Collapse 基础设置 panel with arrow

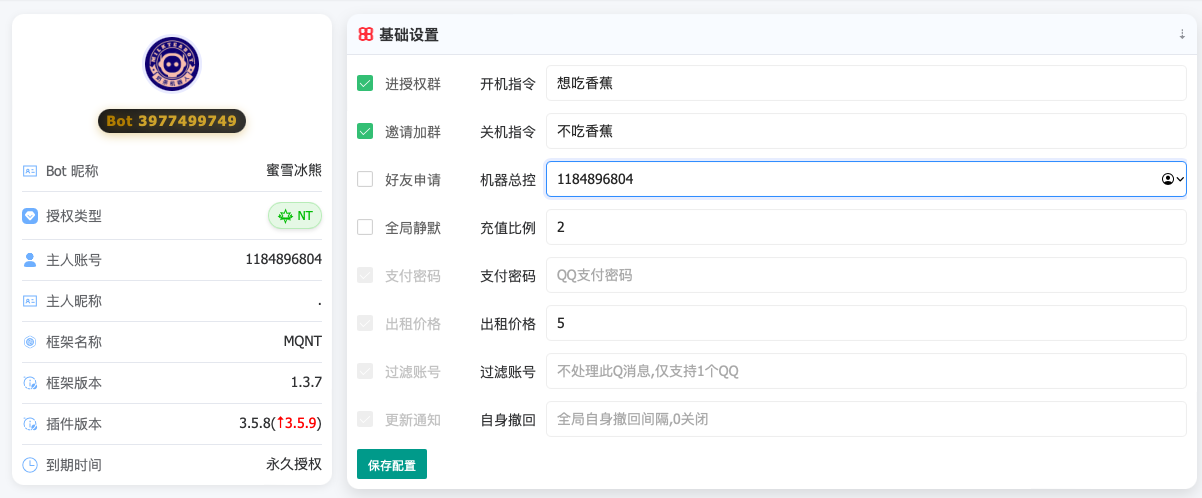click(x=1182, y=34)
